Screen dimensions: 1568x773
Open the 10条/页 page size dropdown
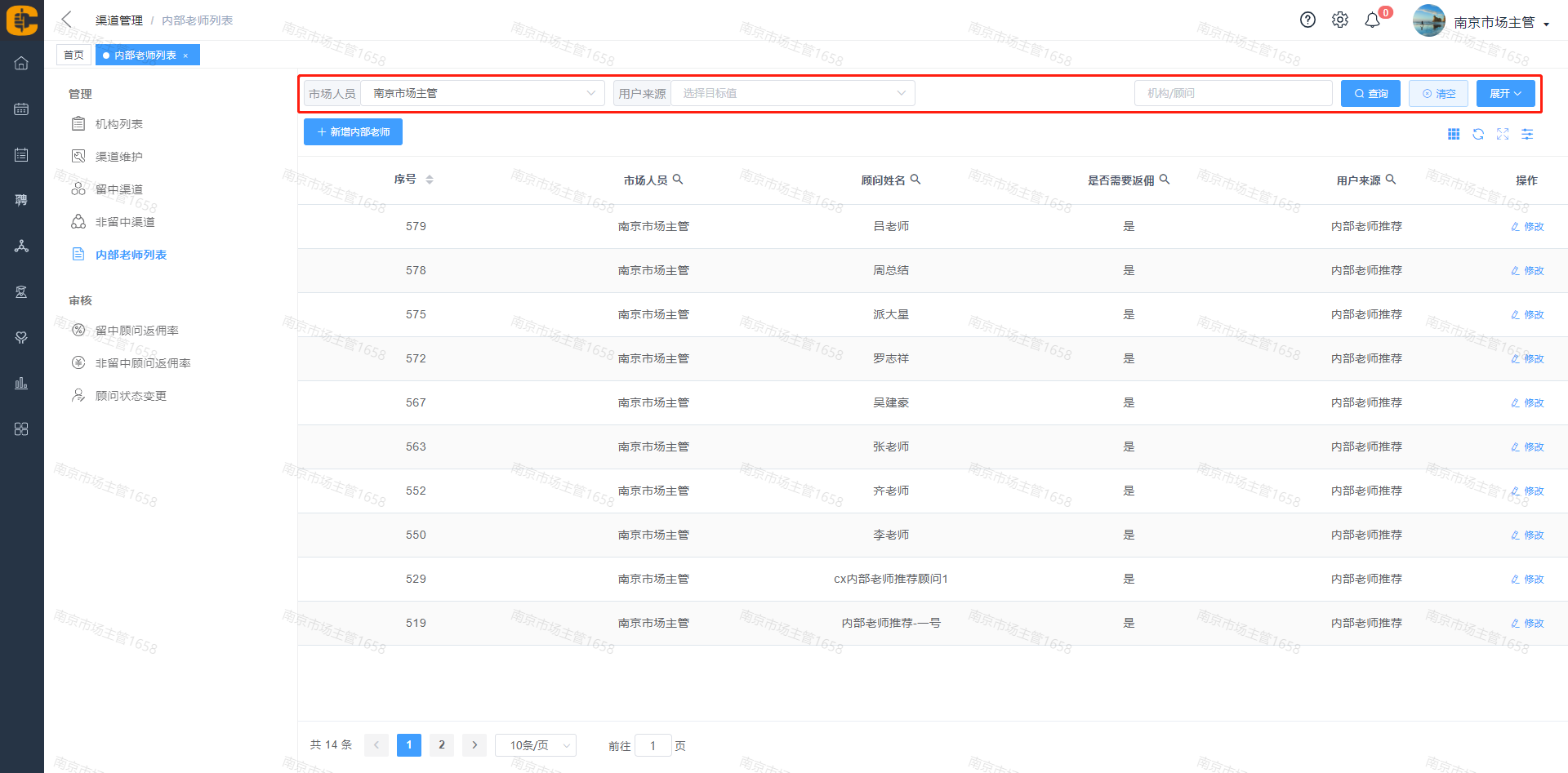[x=535, y=745]
